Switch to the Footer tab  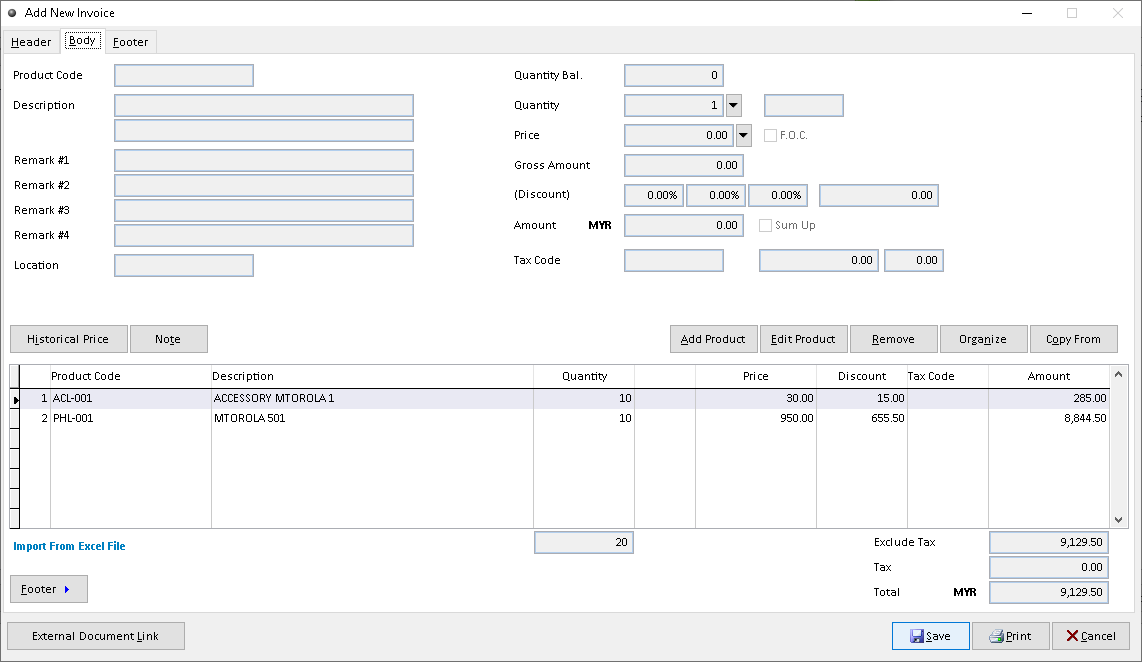130,41
